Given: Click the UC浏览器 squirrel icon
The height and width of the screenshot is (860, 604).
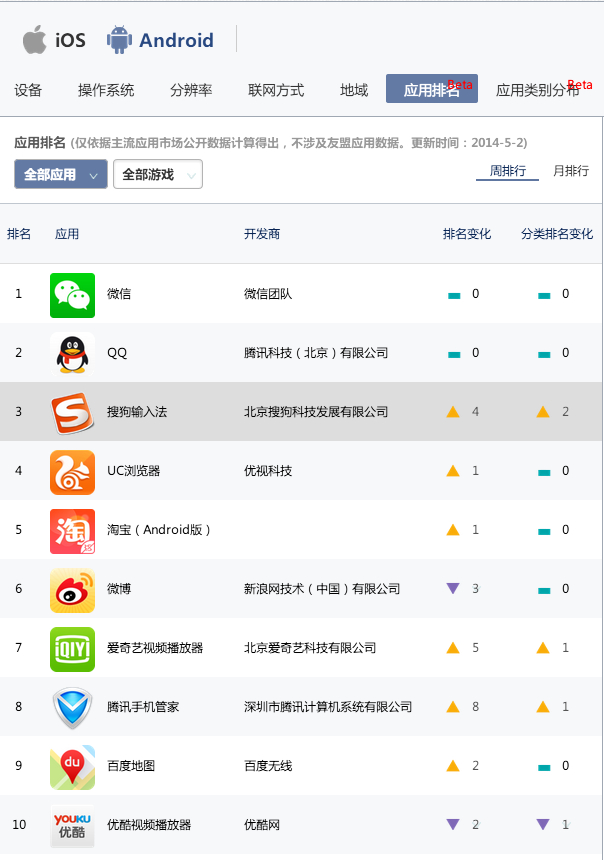Looking at the screenshot, I should (x=72, y=472).
